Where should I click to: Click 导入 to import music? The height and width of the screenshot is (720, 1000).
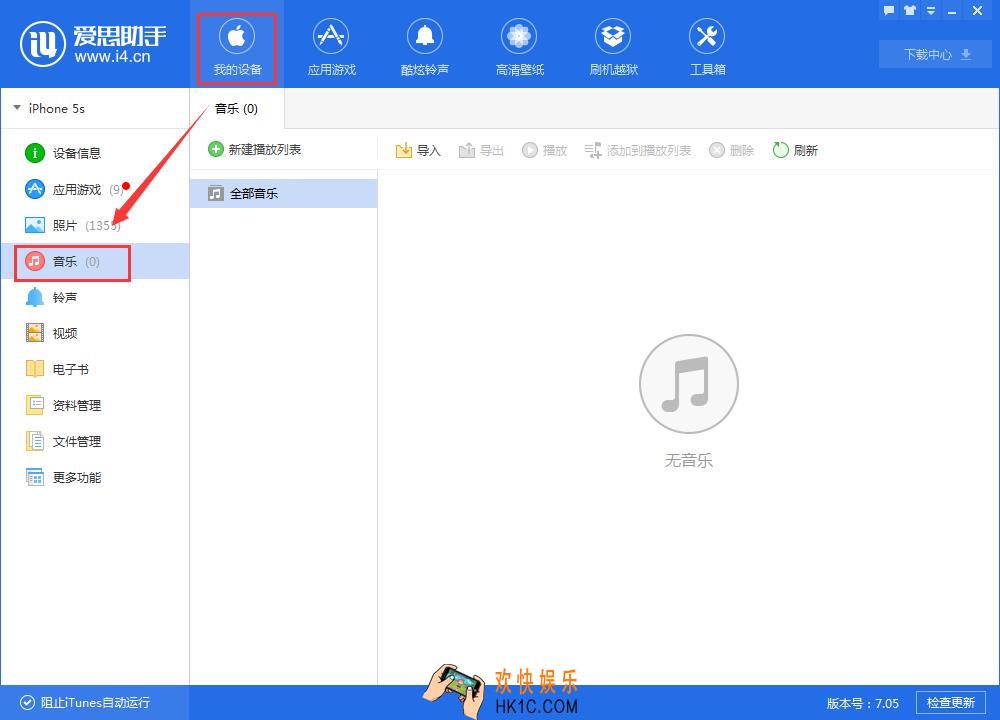point(418,151)
